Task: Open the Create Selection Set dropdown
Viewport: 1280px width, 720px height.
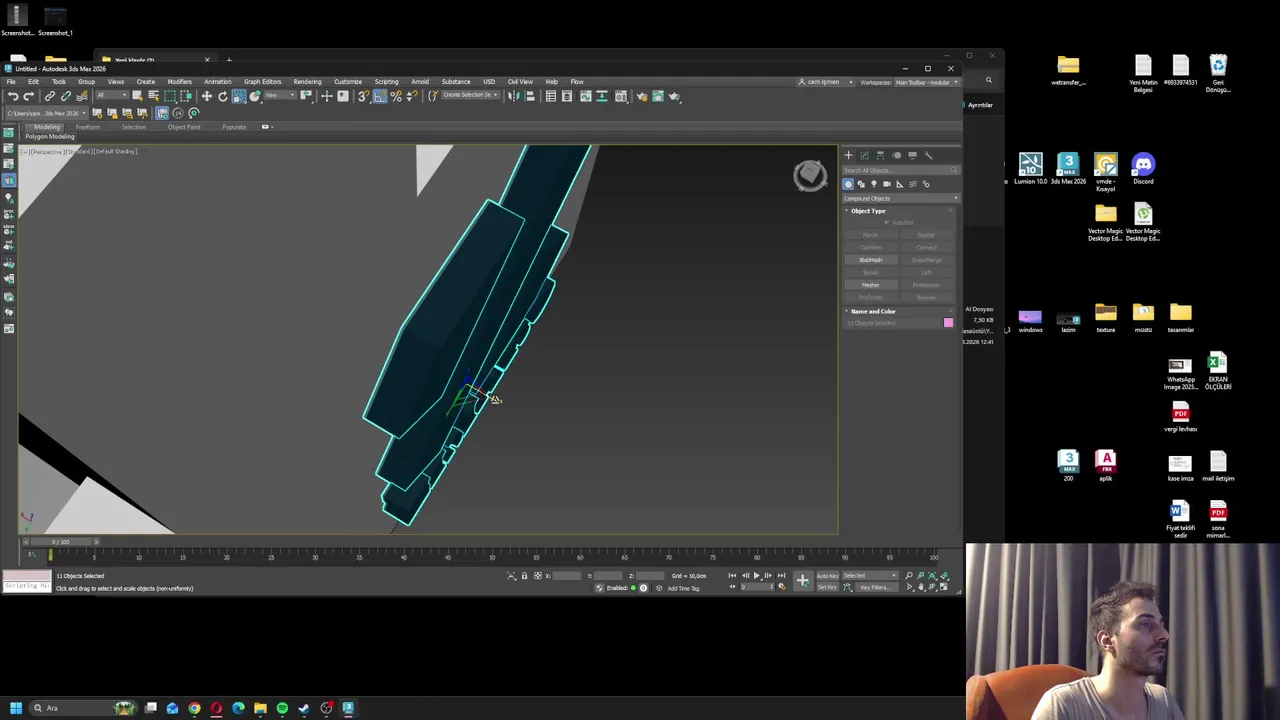Action: 470,96
